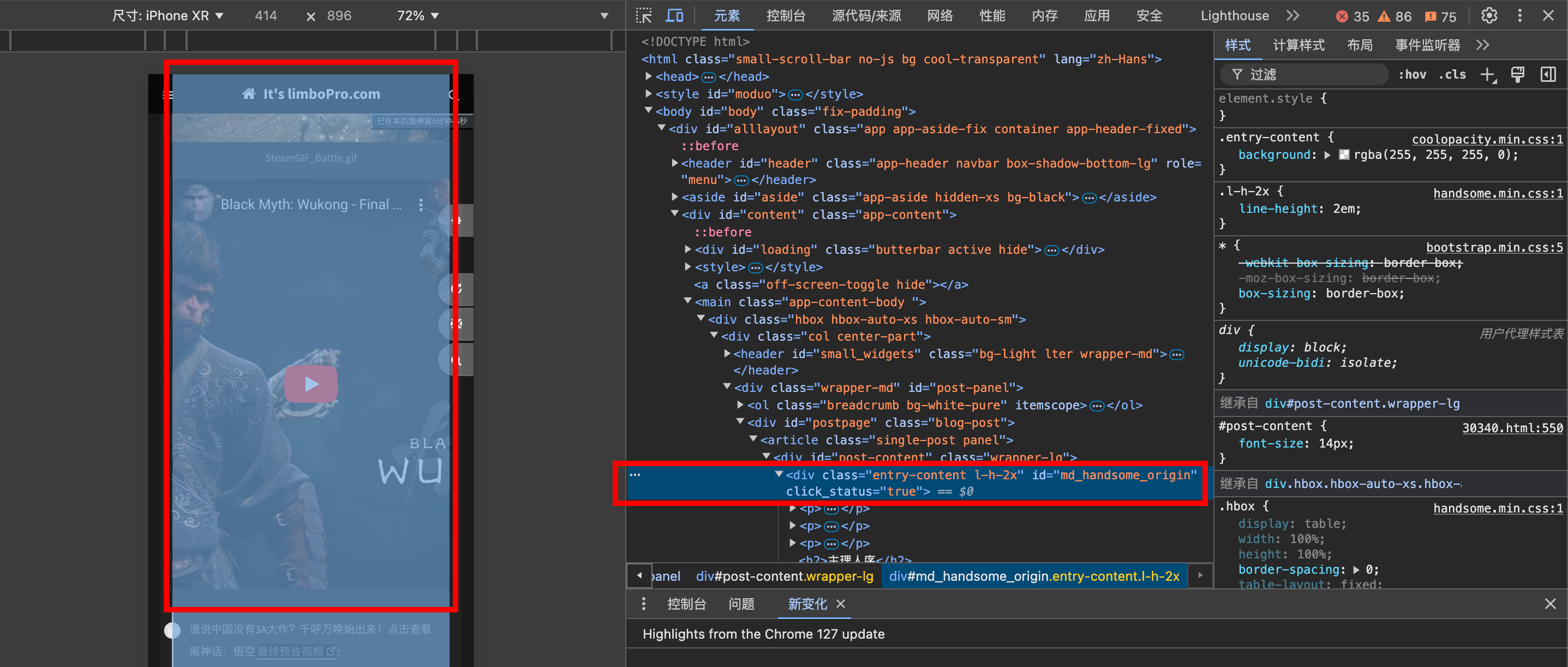Open the drawer three-dot menu
The image size is (1568, 667).
pos(643,604)
